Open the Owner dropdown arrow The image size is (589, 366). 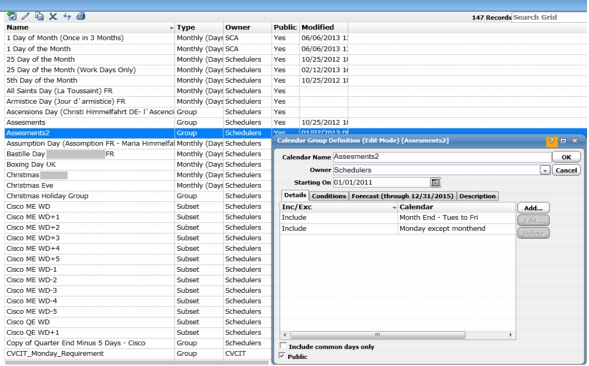click(545, 170)
